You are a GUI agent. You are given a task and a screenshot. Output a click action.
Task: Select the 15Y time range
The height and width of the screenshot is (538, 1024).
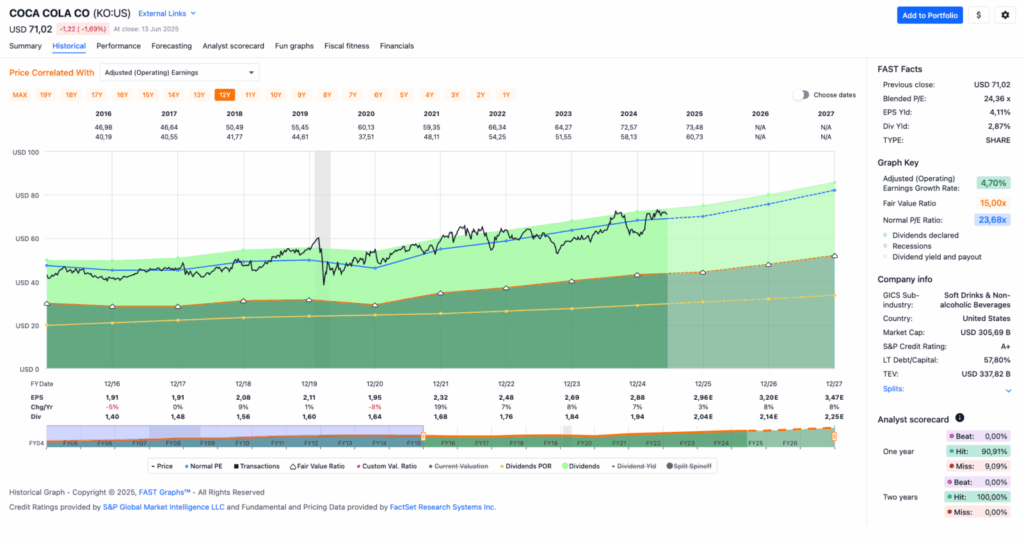[148, 95]
